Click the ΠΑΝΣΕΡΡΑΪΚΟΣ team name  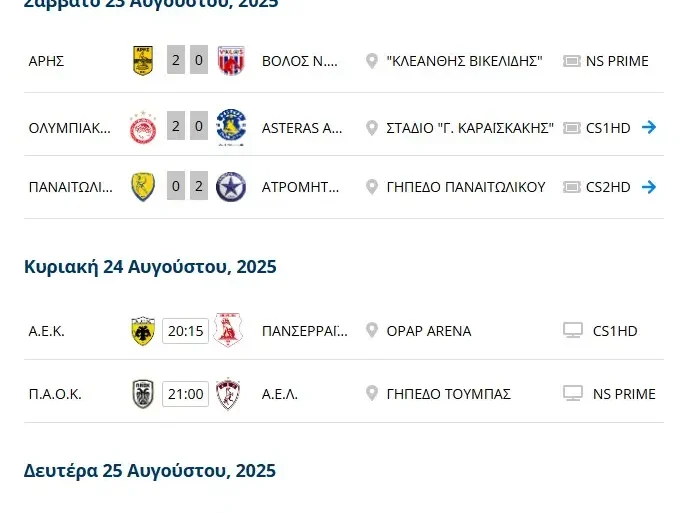(x=305, y=331)
